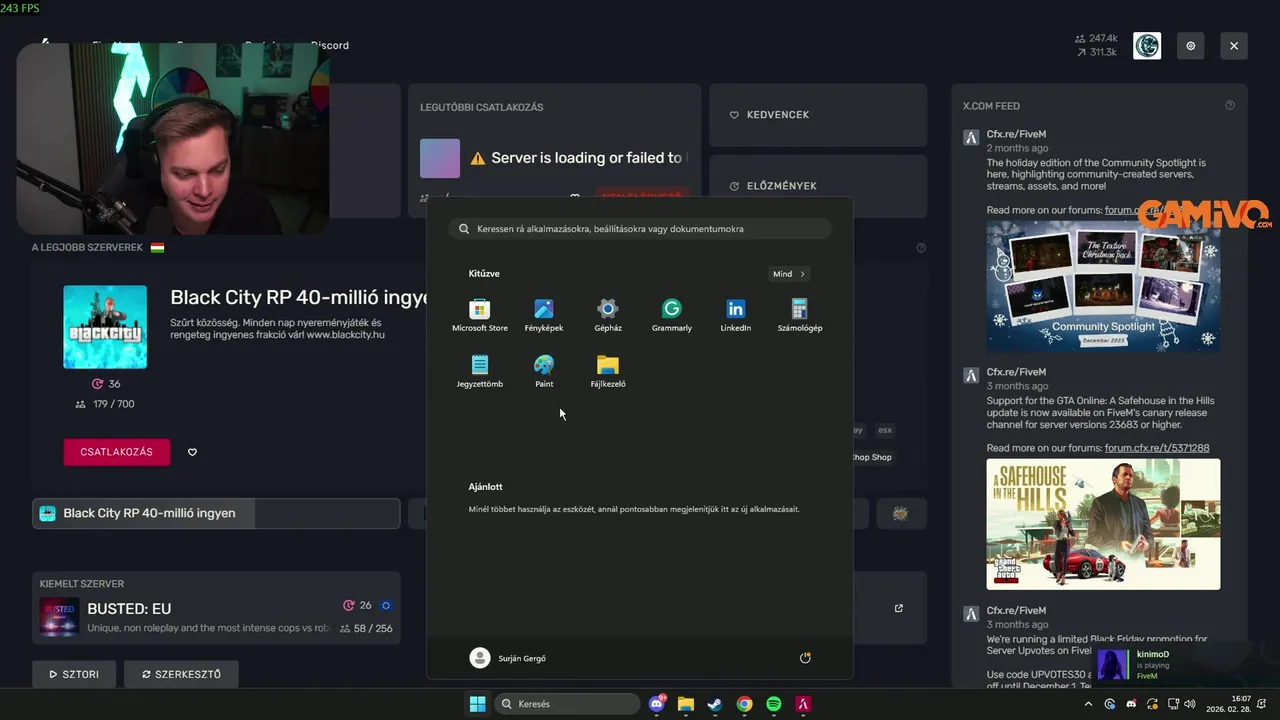
Task: Click the Windows Start button on taskbar
Action: [478, 704]
